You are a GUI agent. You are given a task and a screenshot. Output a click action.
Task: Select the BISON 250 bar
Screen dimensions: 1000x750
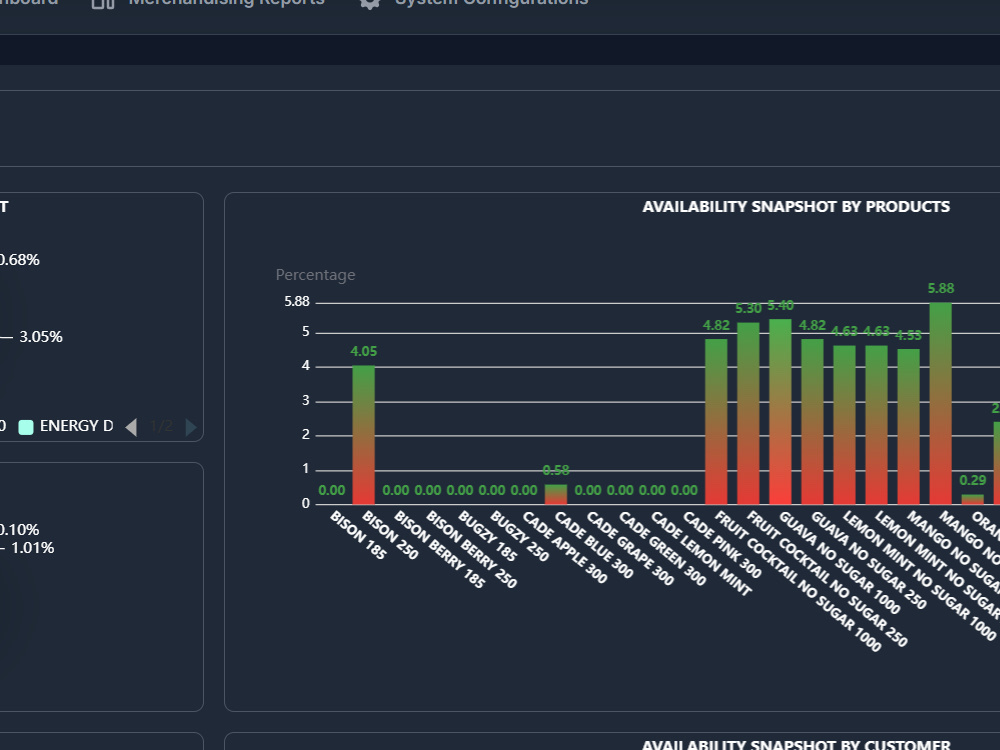click(364, 435)
